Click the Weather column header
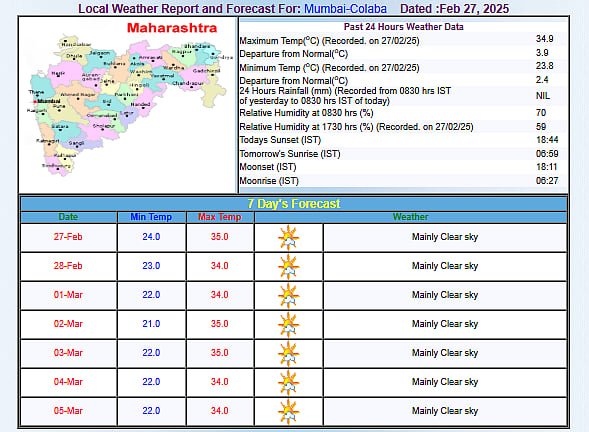 click(411, 217)
